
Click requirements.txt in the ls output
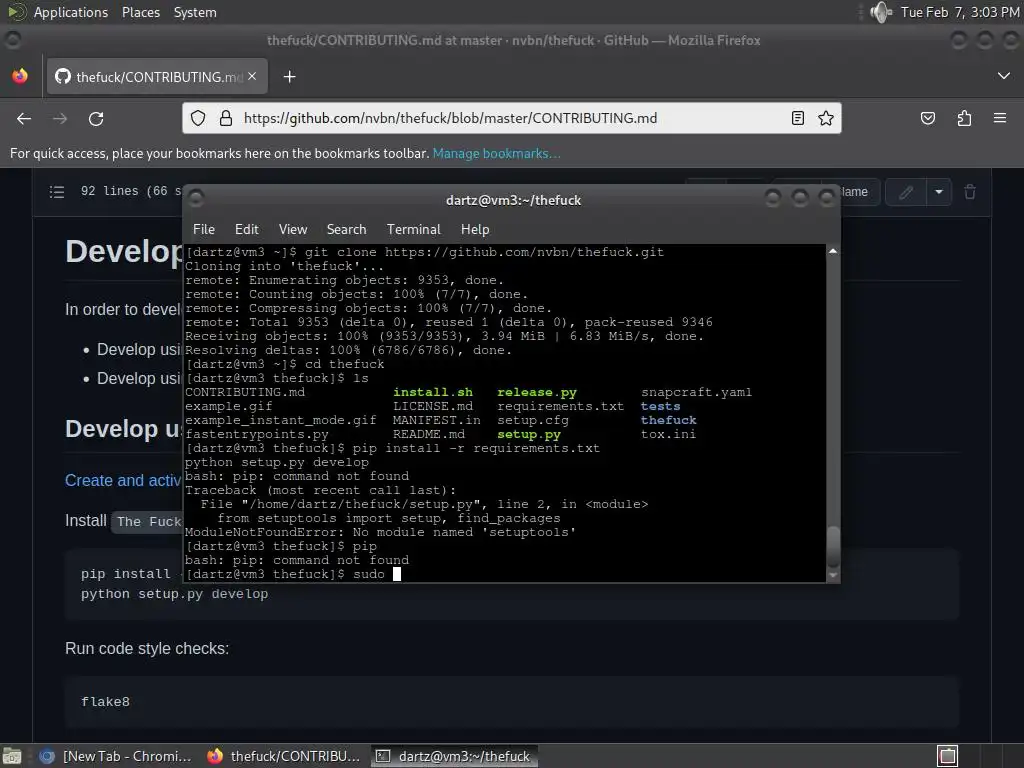coord(560,406)
